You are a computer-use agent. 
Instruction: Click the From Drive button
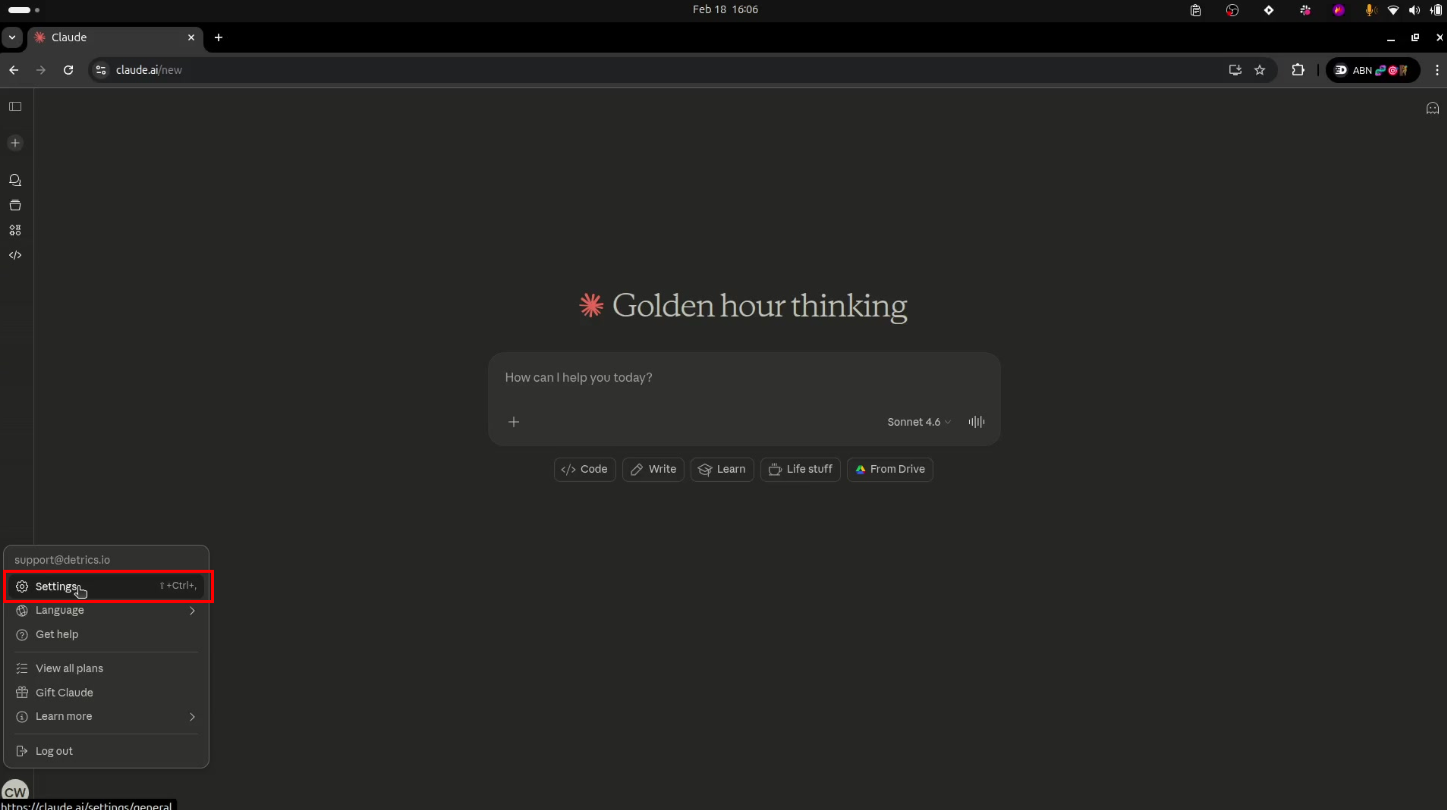(x=889, y=469)
